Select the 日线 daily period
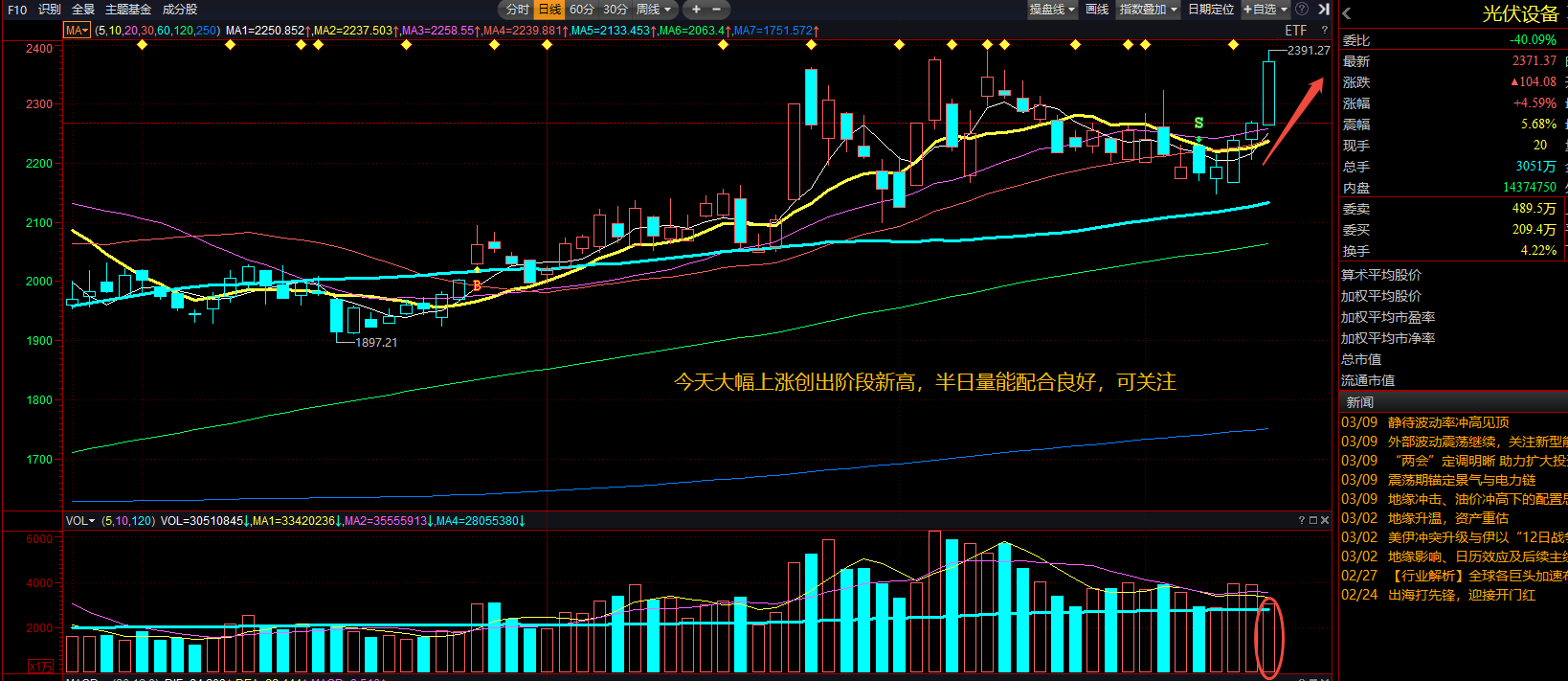The image size is (1568, 681). point(549,10)
